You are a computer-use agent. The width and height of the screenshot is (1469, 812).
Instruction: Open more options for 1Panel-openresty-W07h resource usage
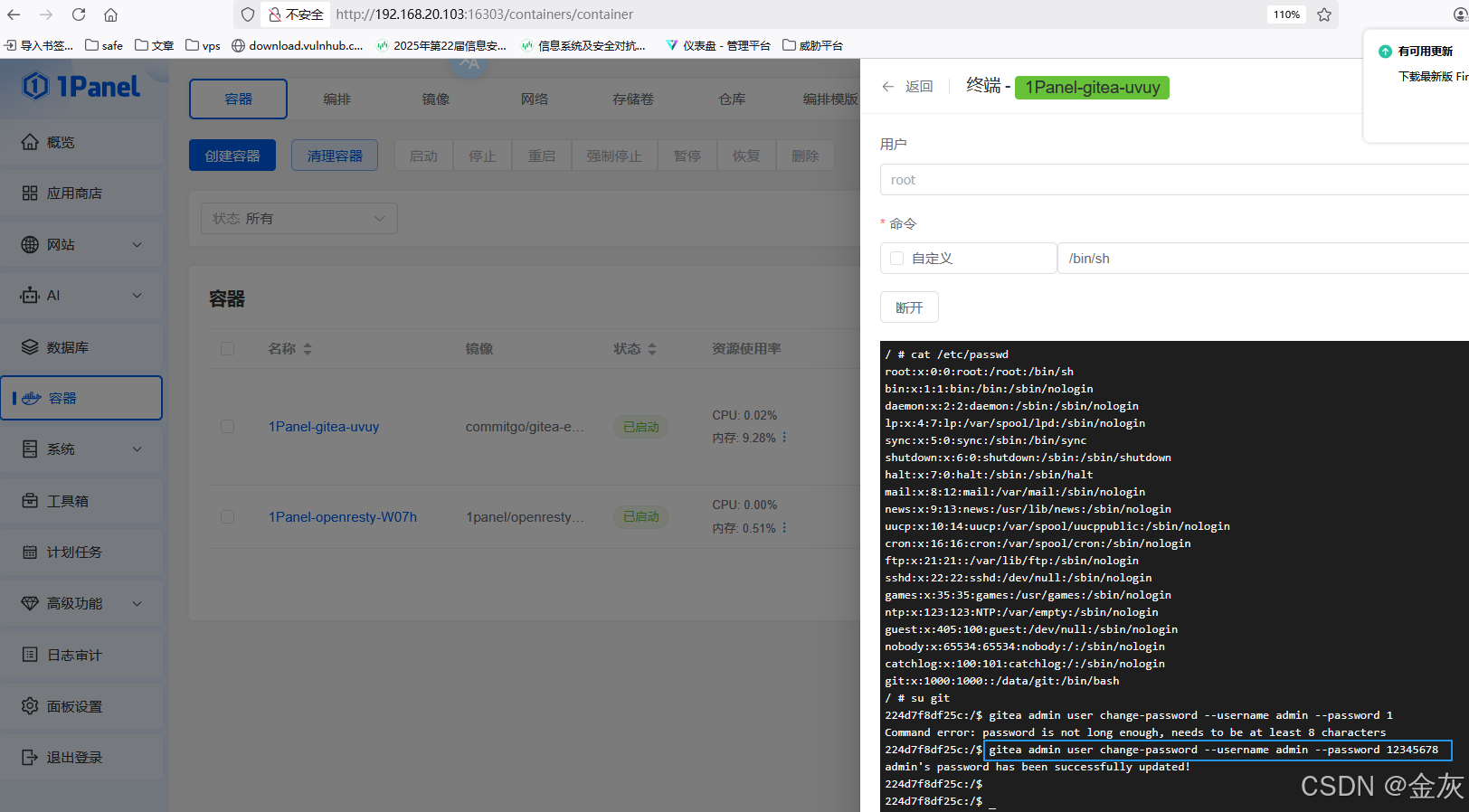pyautogui.click(x=784, y=527)
